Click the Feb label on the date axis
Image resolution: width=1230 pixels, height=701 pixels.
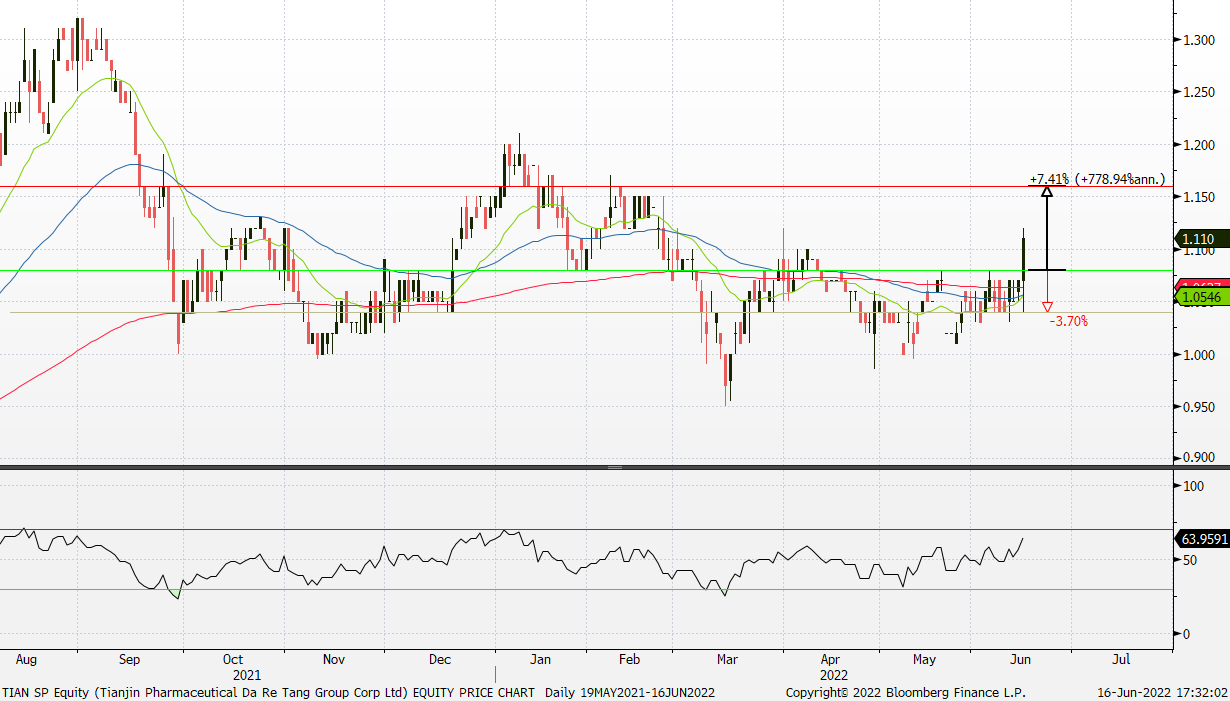click(629, 660)
